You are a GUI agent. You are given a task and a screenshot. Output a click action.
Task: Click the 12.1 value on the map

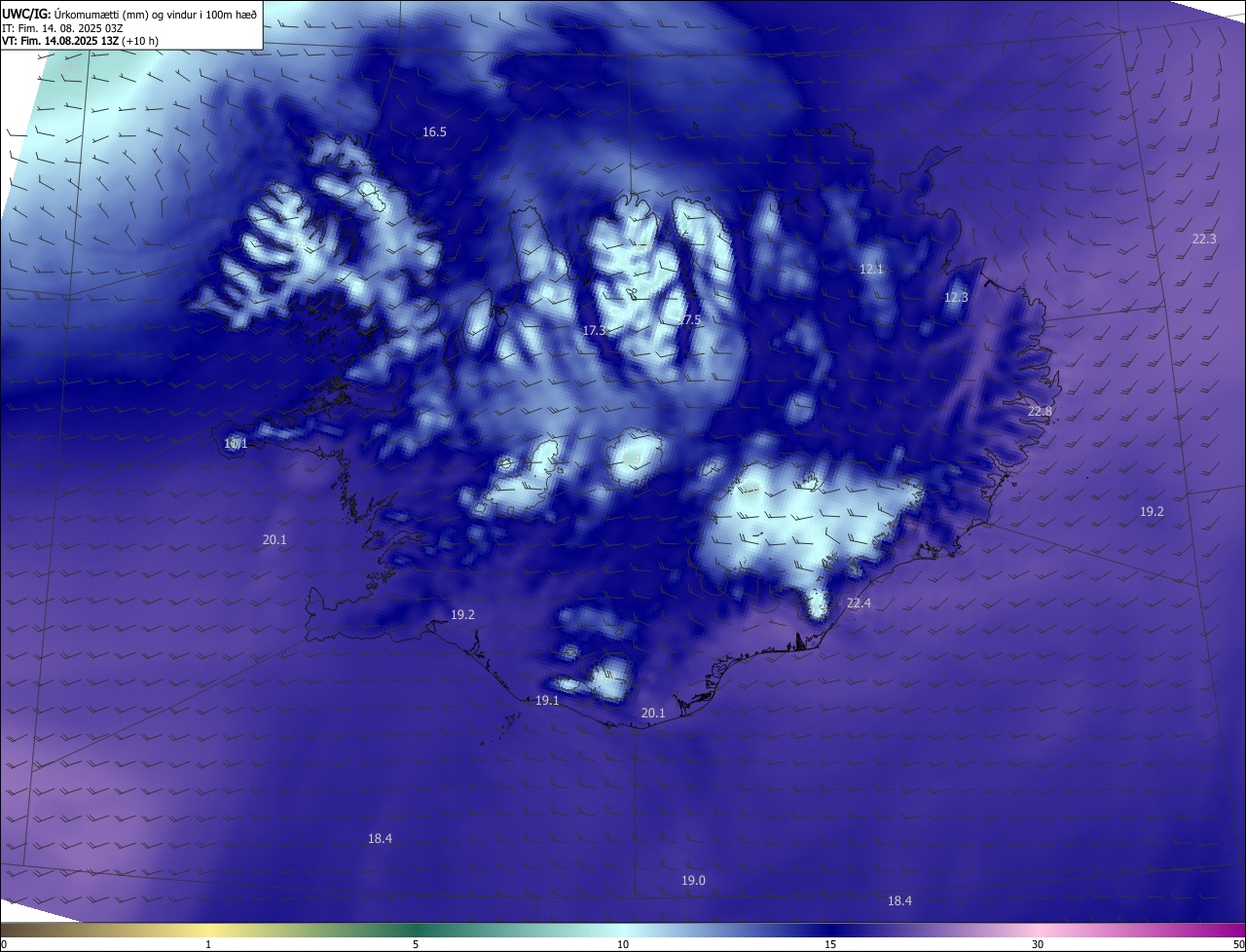871,270
